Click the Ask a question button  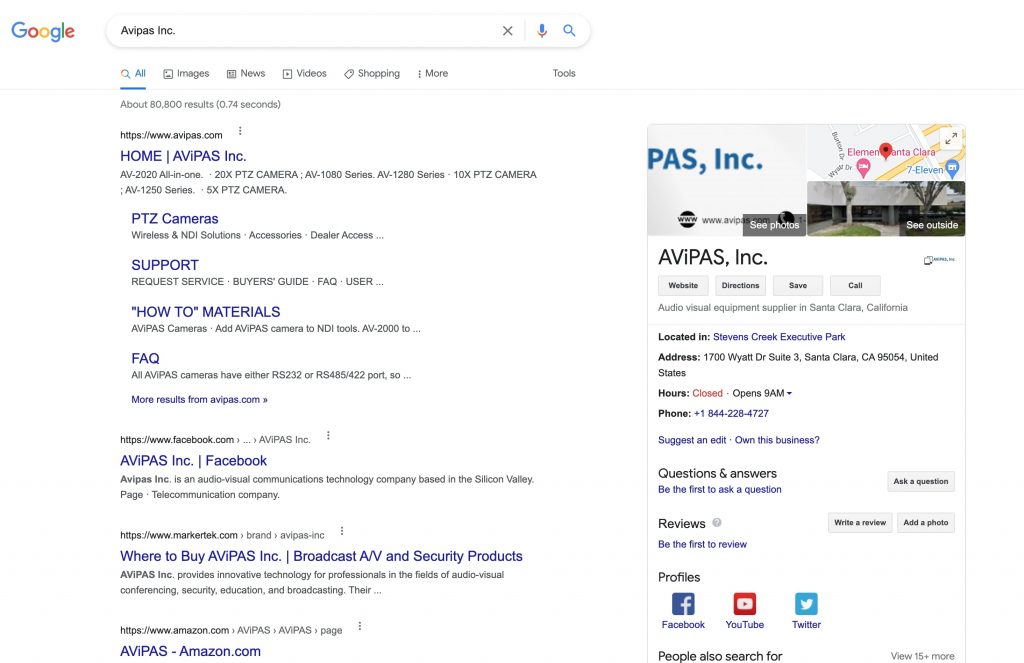(921, 481)
